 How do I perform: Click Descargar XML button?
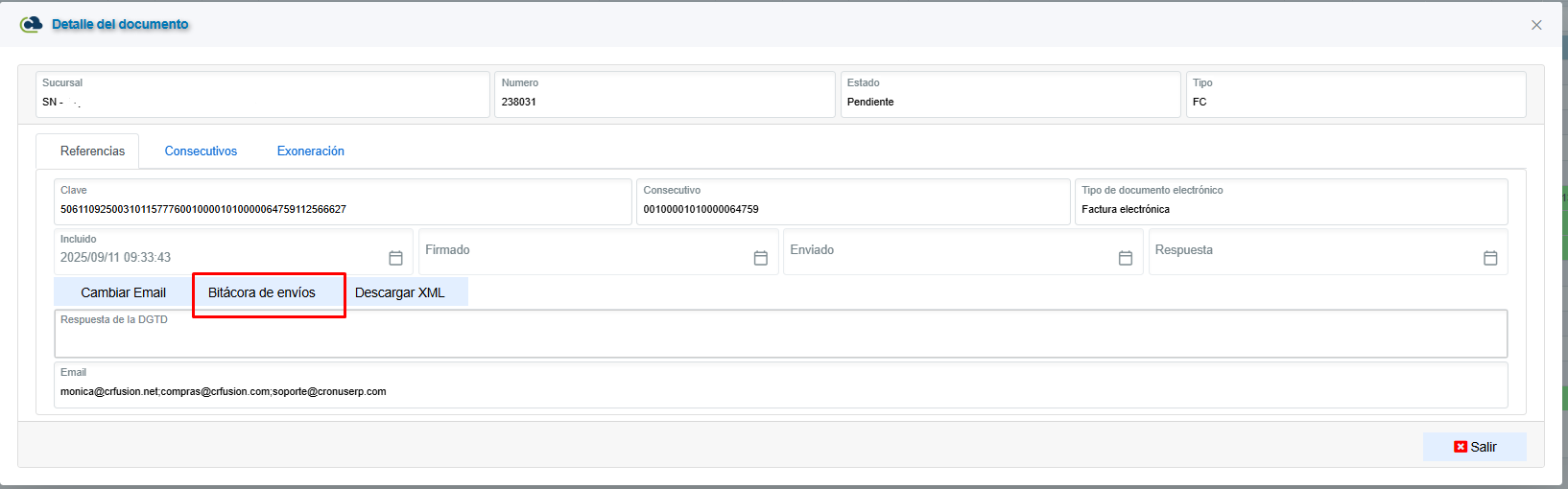click(x=400, y=292)
